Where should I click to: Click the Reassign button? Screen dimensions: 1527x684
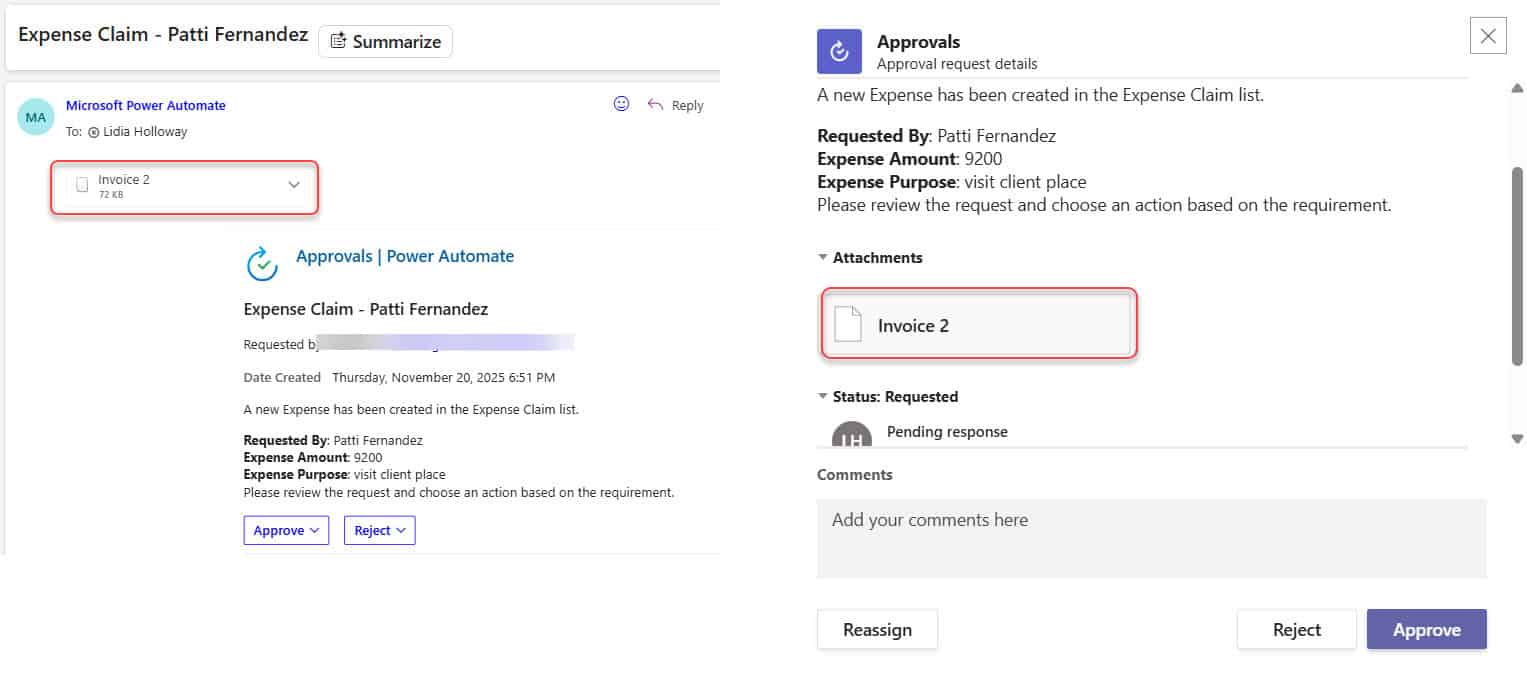coord(877,629)
